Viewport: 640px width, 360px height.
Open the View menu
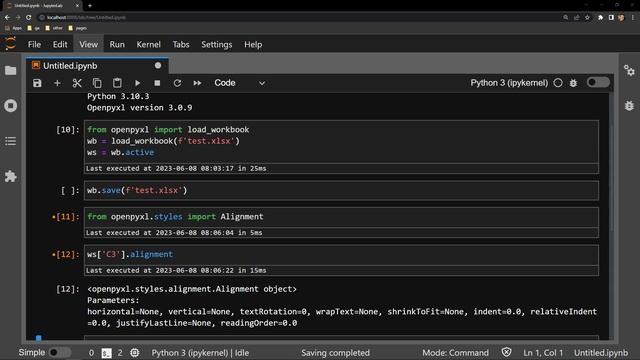(x=89, y=44)
